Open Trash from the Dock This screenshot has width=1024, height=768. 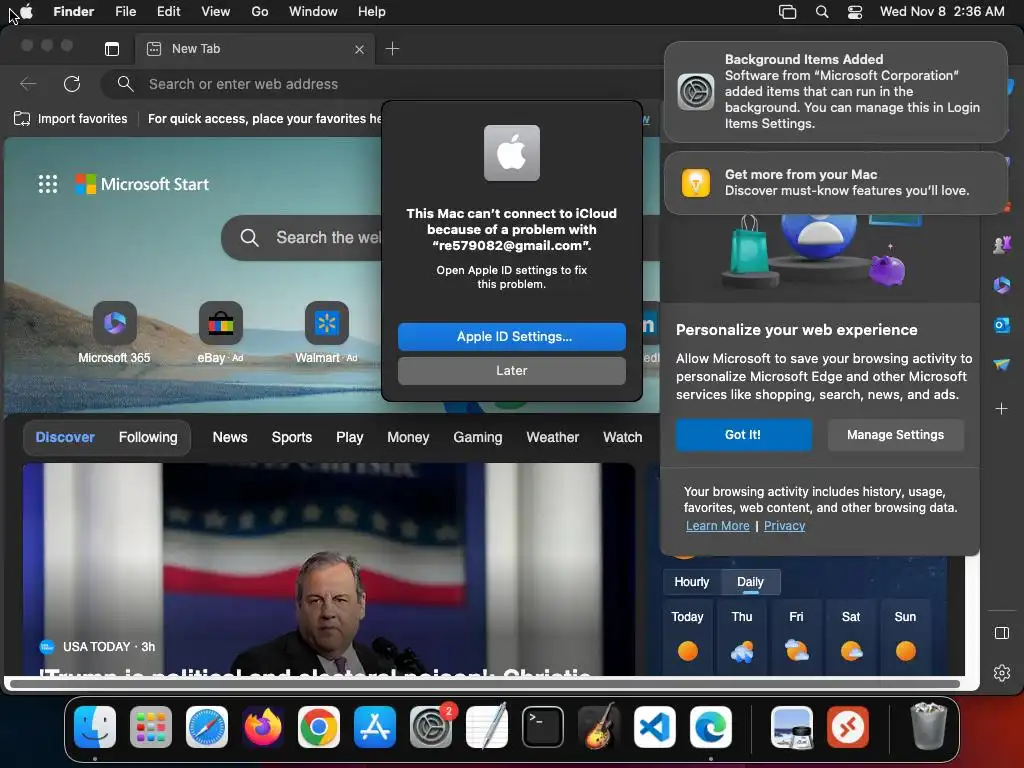(928, 726)
